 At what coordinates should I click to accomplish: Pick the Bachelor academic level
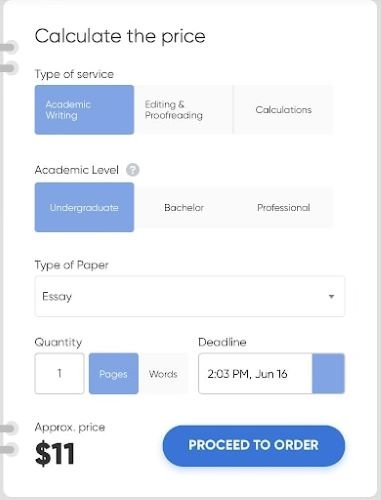[x=184, y=207]
